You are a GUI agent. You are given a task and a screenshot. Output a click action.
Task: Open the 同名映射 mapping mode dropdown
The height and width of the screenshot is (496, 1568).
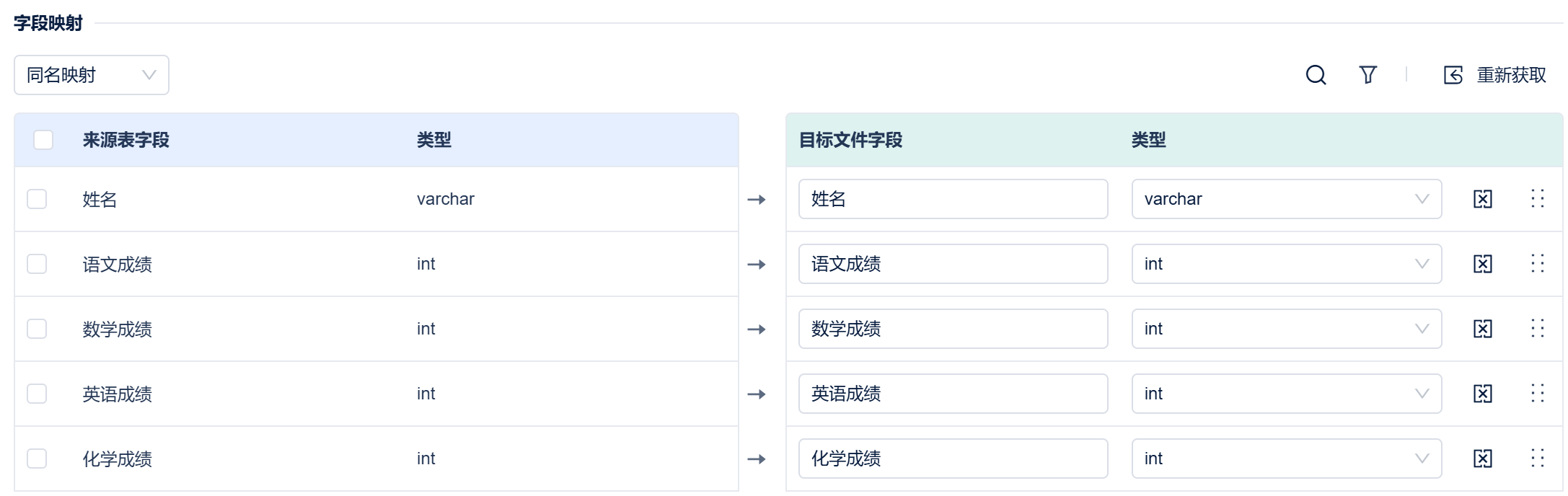pyautogui.click(x=92, y=75)
